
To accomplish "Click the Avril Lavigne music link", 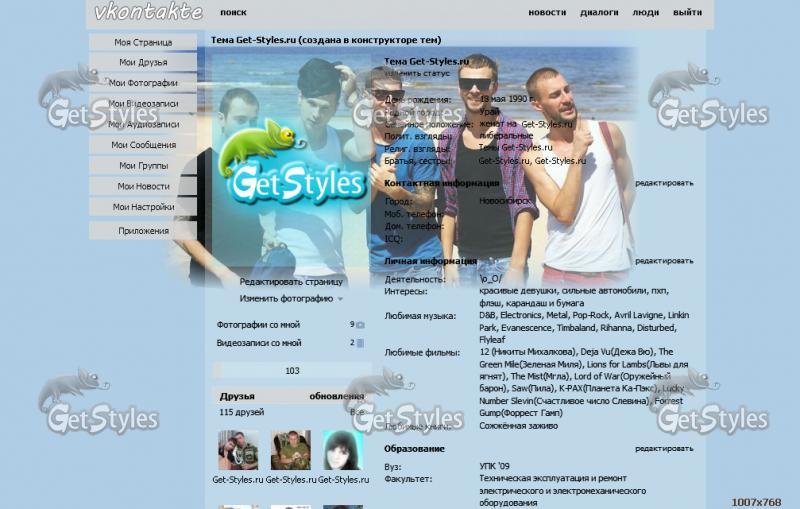I will [638, 315].
